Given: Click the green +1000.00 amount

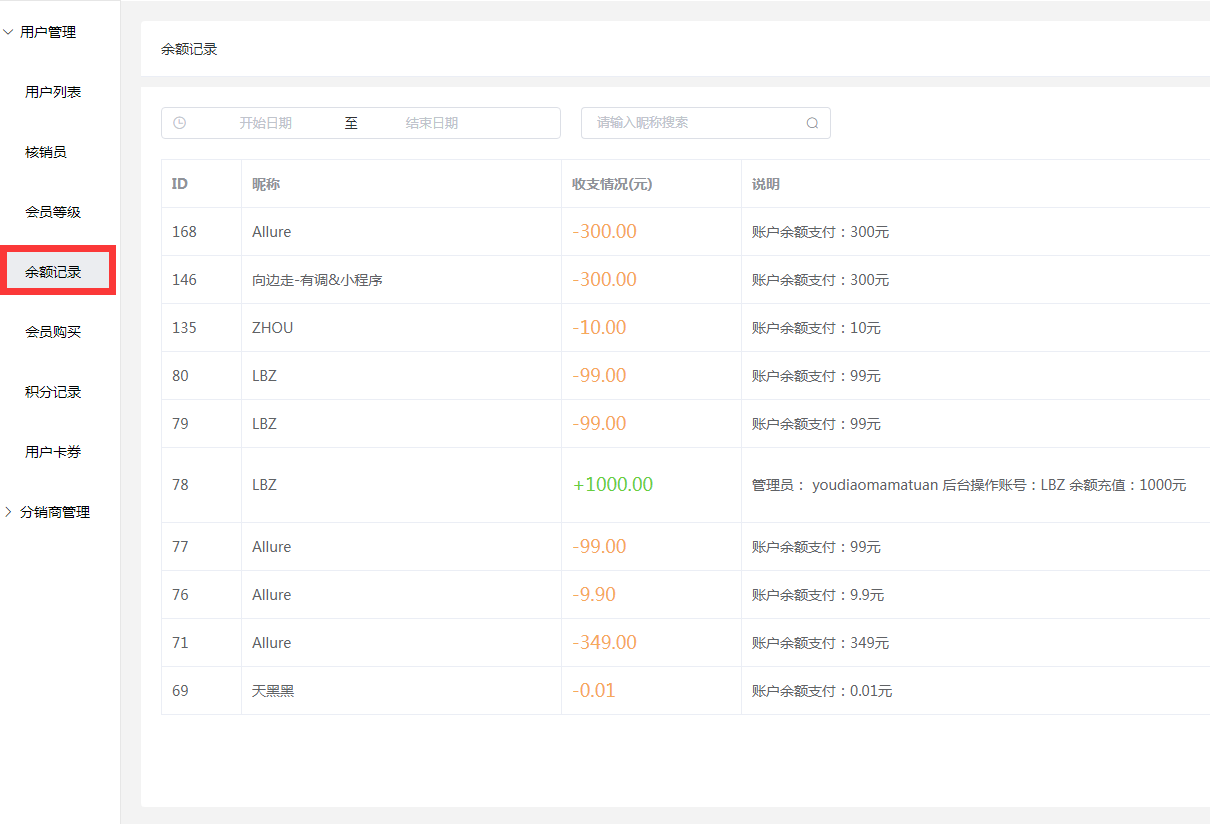Looking at the screenshot, I should 612,485.
